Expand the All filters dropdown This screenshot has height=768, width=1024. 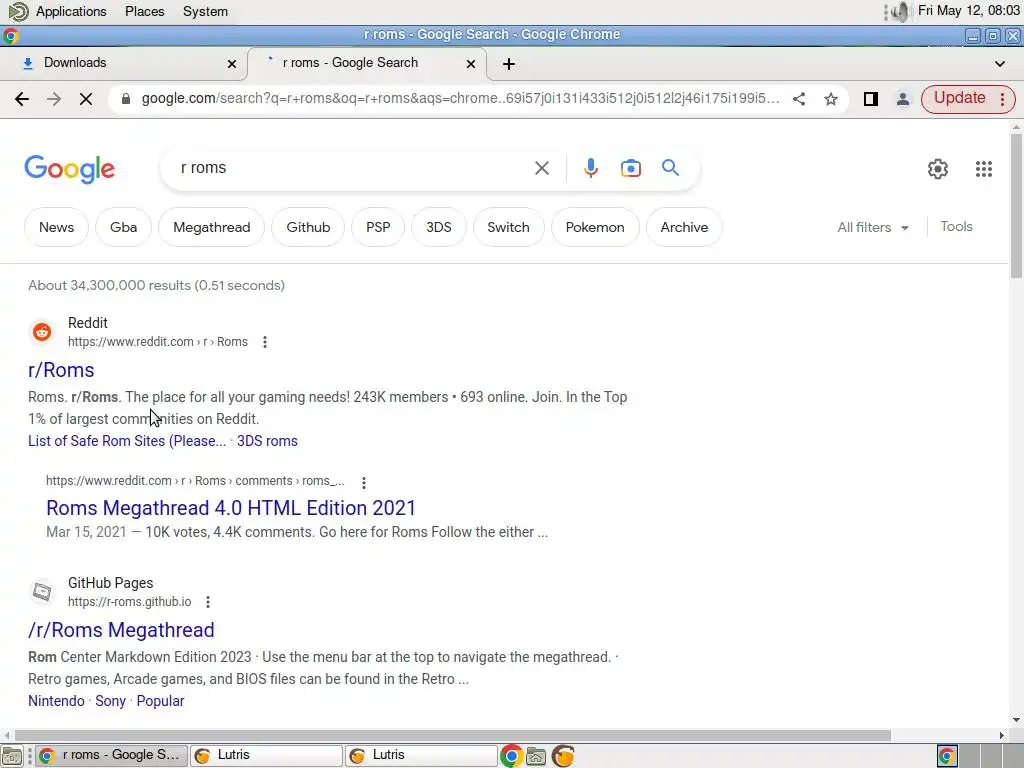pos(873,227)
